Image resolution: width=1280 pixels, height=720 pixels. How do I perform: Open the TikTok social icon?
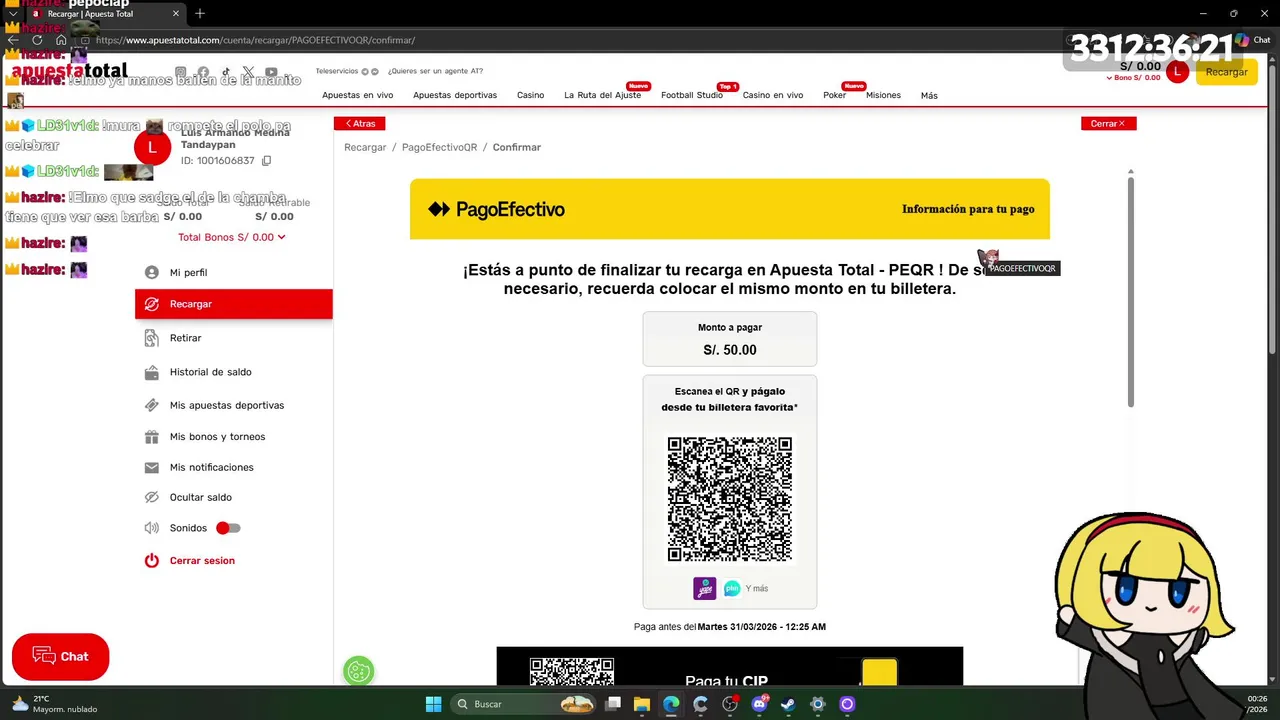coord(226,72)
